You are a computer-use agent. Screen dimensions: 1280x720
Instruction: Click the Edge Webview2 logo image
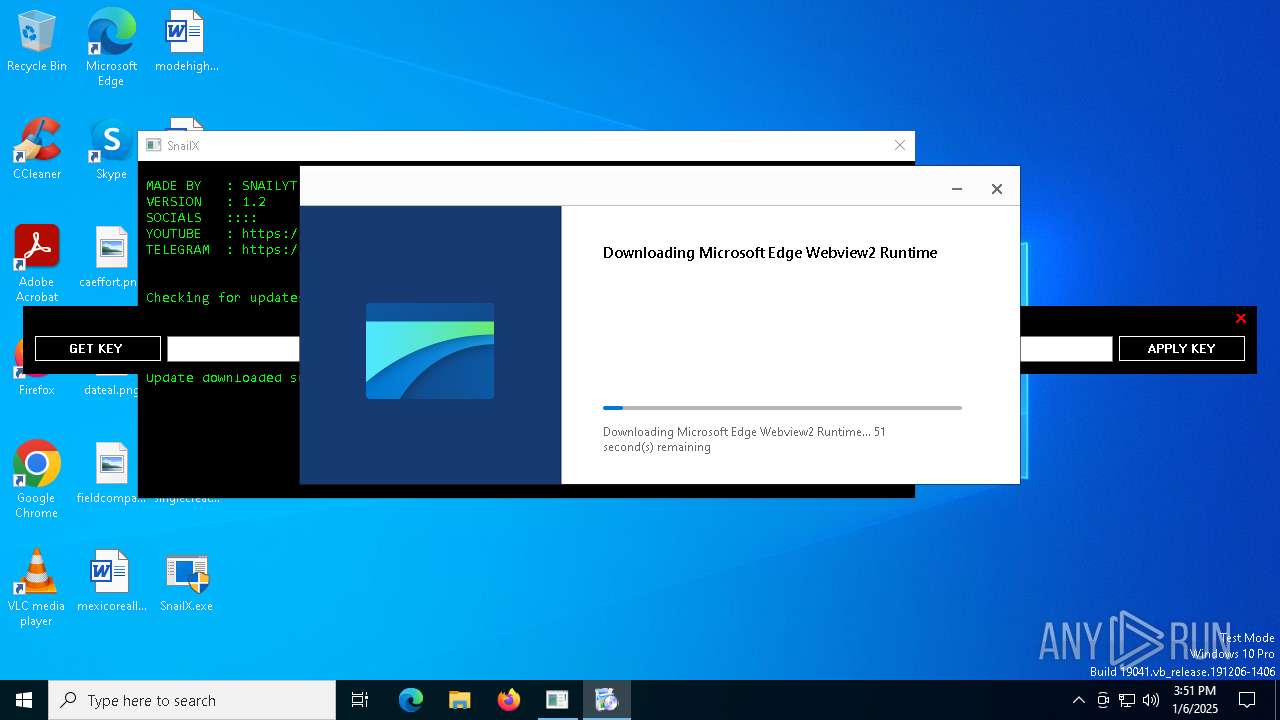point(430,351)
